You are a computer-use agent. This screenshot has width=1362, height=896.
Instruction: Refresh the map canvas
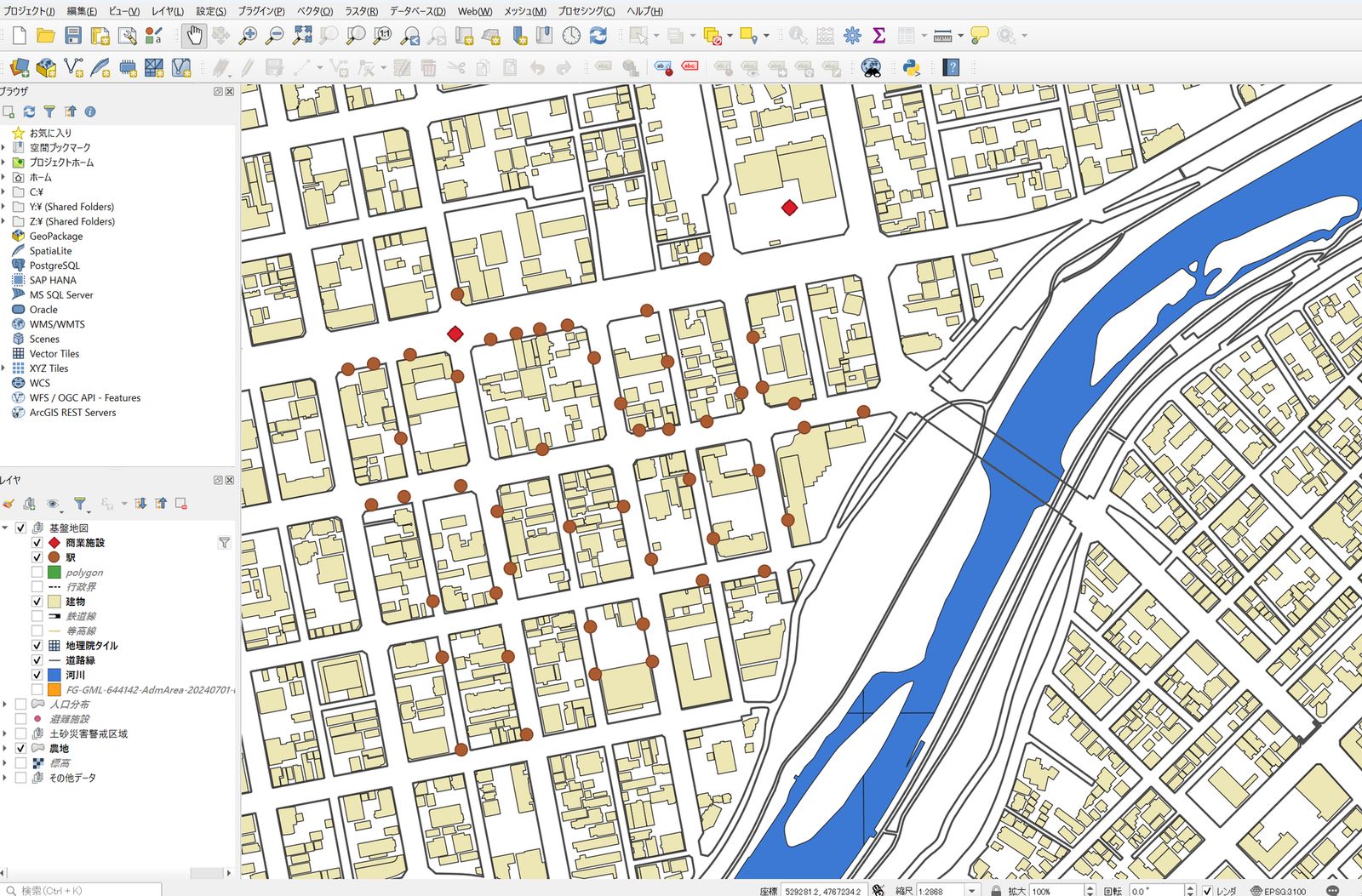tap(598, 36)
